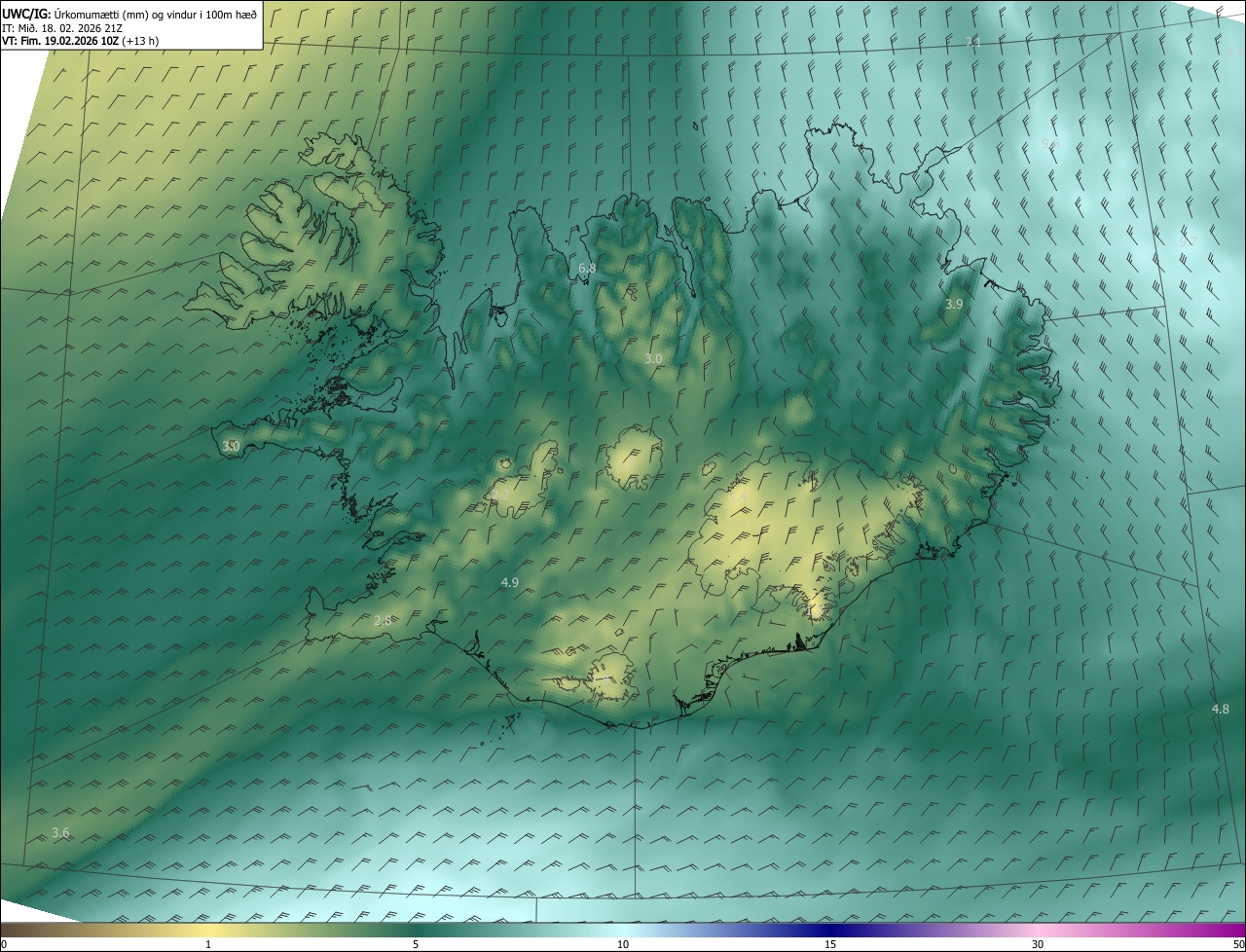Click the 50 tick label on the color scale
The image size is (1246, 952).
[x=1238, y=944]
